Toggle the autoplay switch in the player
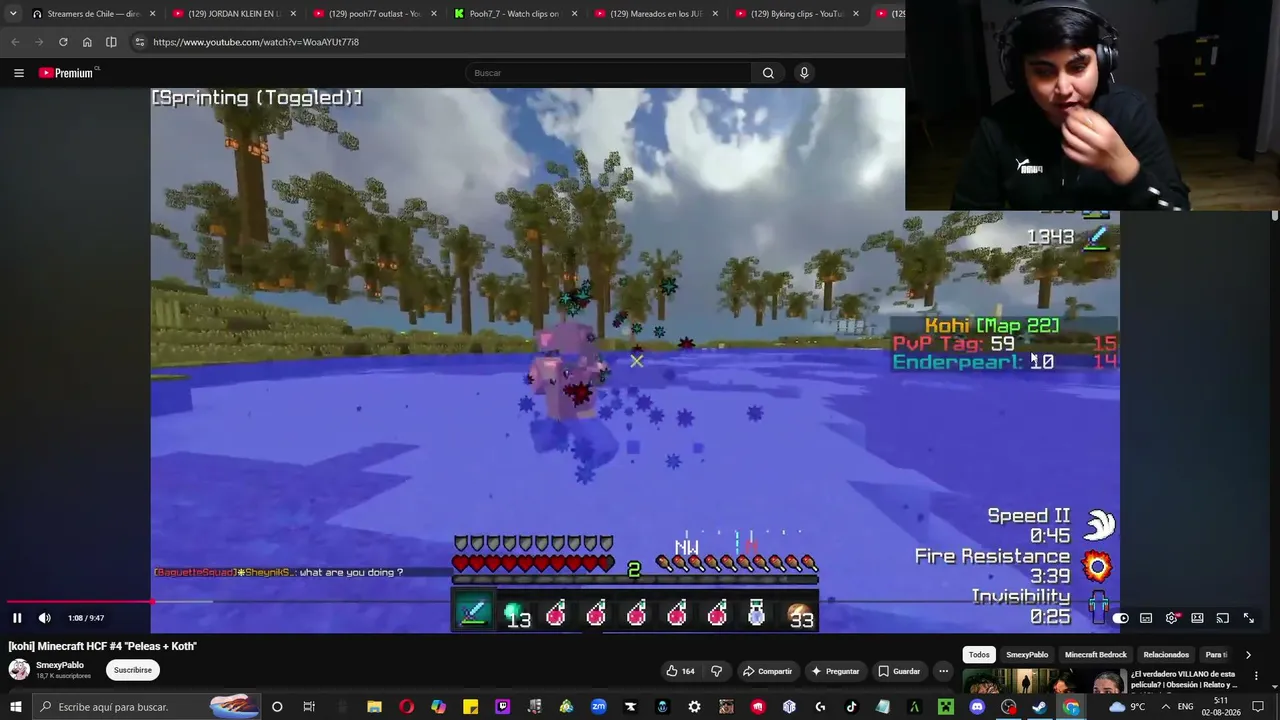 click(x=1121, y=618)
